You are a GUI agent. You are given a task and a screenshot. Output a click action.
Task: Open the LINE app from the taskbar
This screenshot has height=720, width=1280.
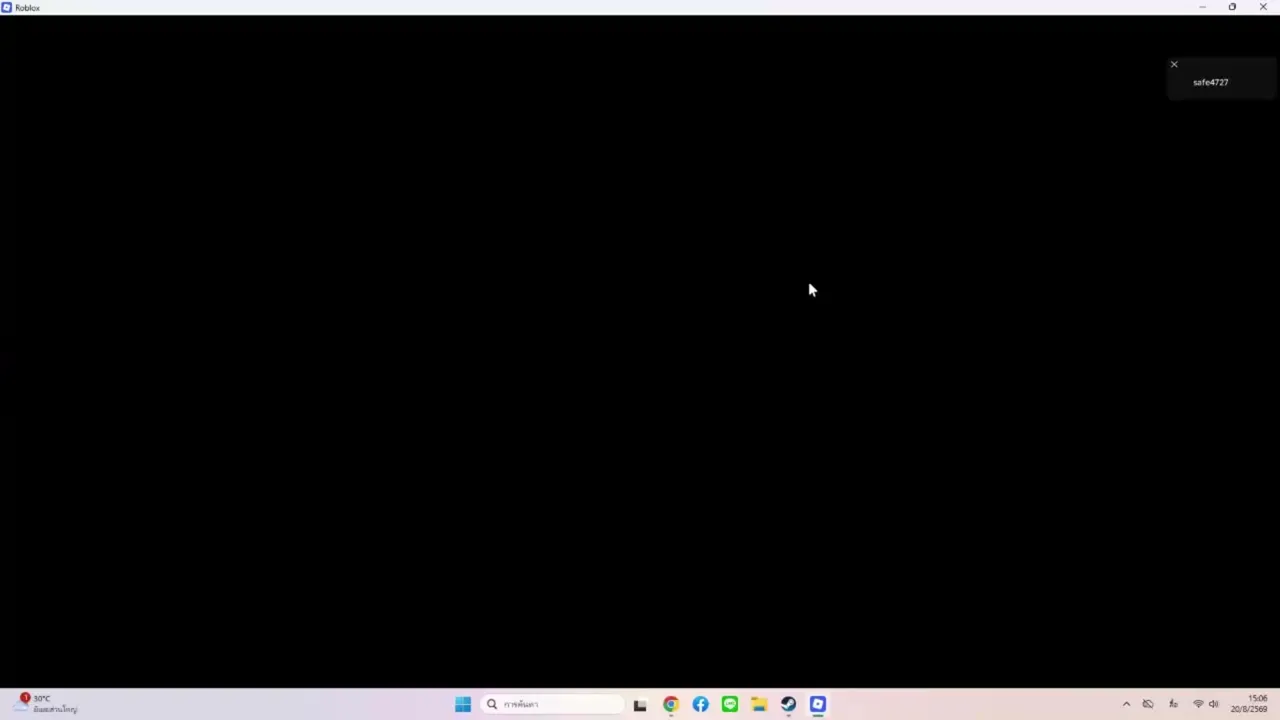coord(729,704)
